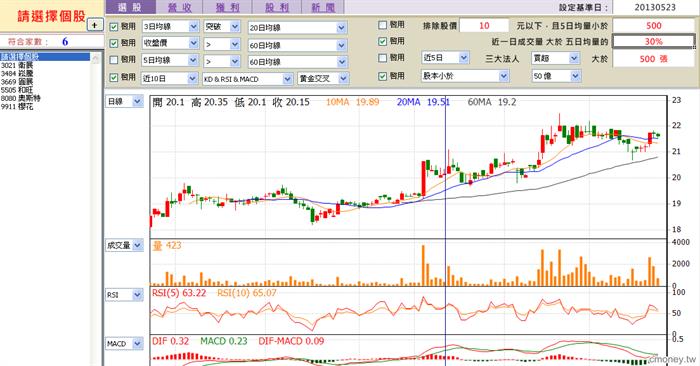
Task: Select stock 8080 奧斯特 in list
Action: click(x=21, y=98)
